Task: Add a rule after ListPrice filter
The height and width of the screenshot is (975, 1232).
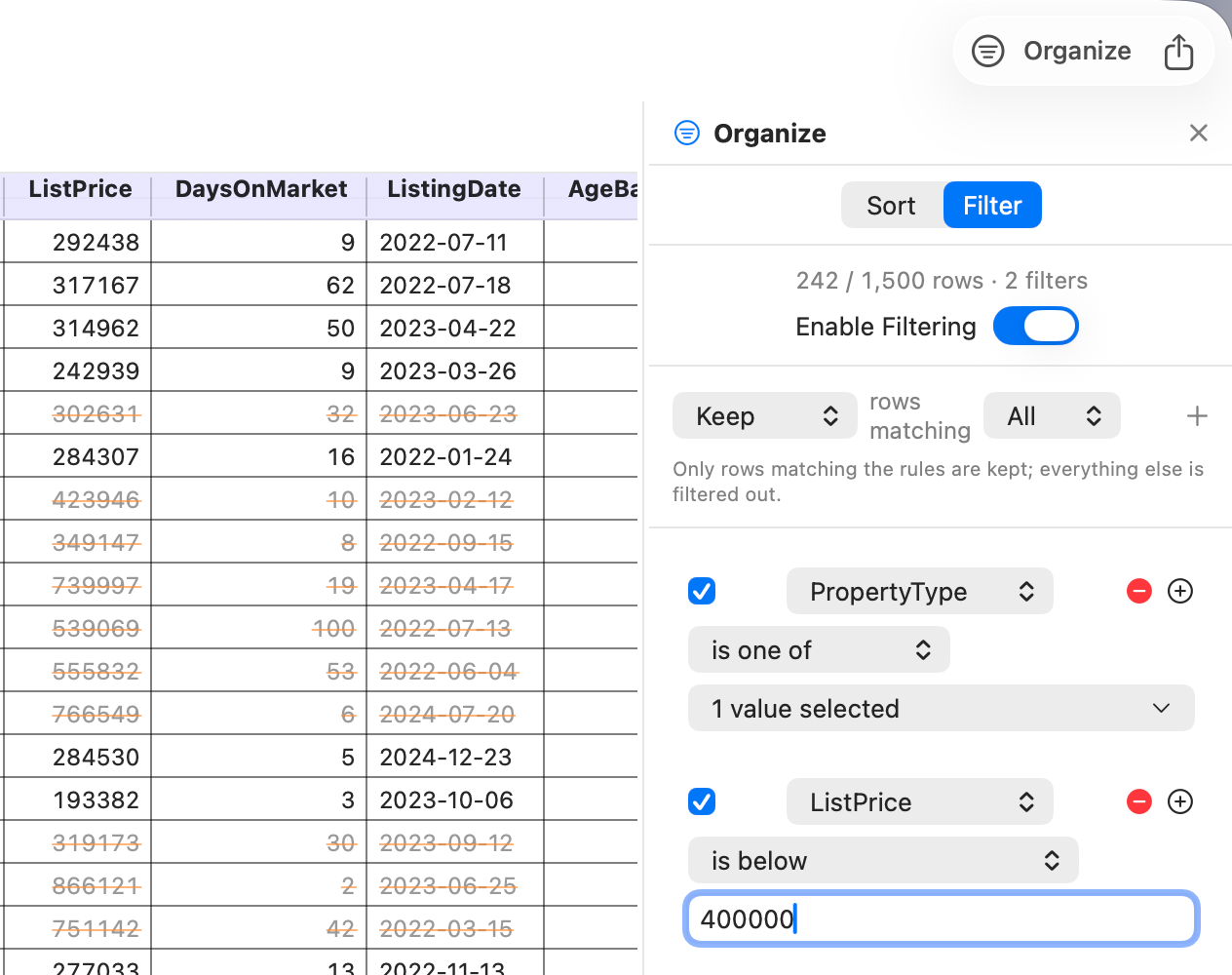Action: pos(1180,801)
